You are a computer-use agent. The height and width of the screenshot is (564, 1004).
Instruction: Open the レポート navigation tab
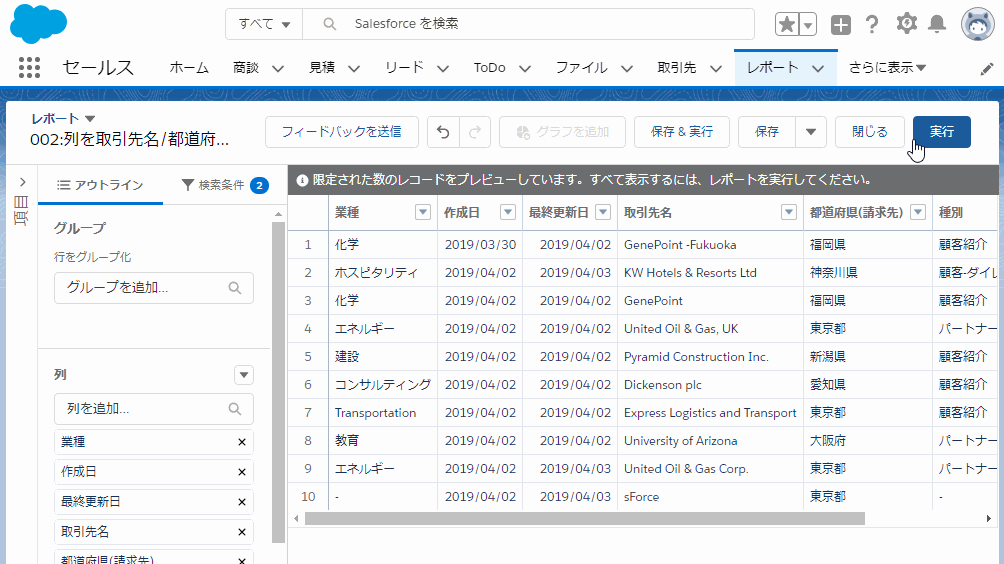coord(772,68)
